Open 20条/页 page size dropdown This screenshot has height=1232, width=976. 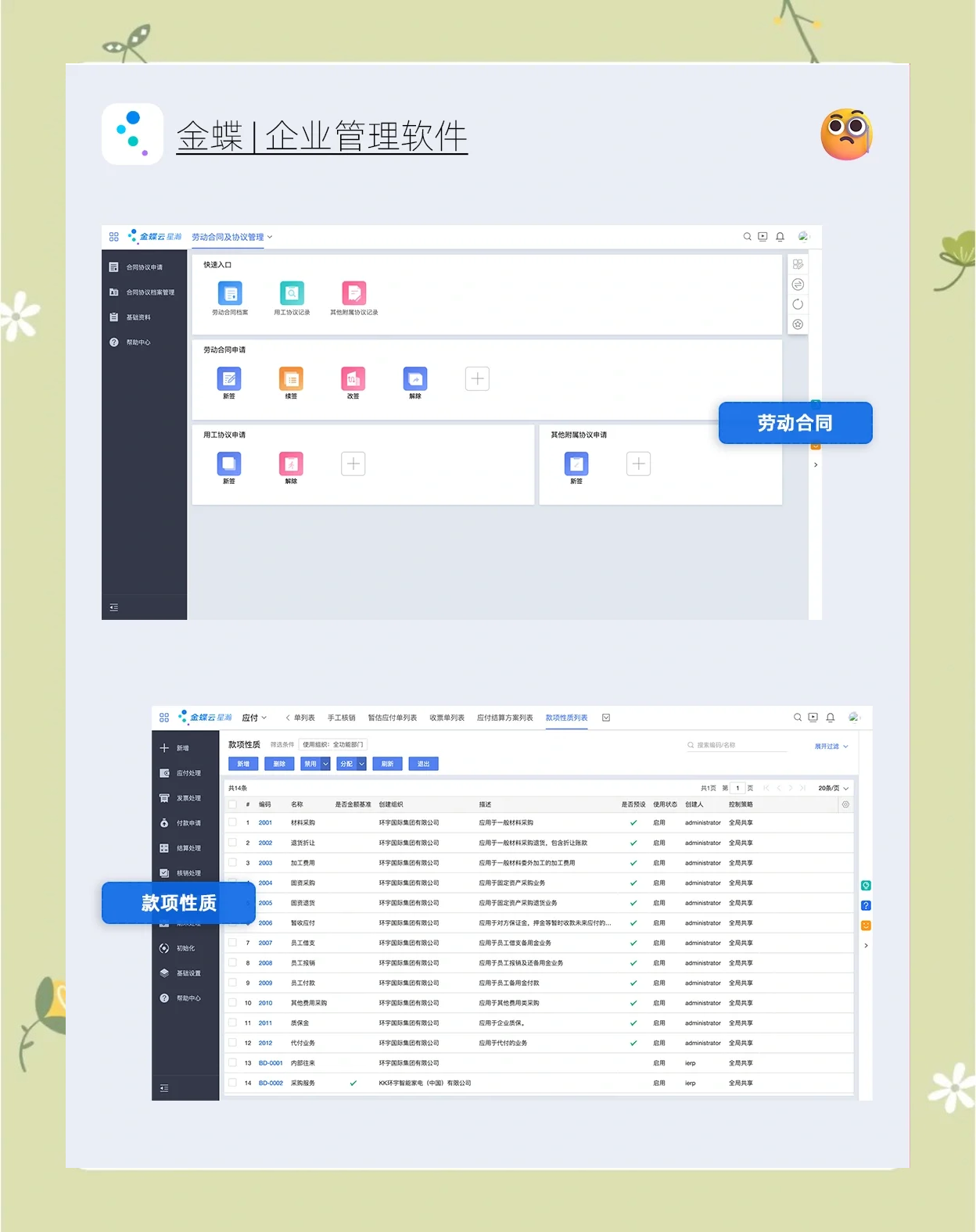pyautogui.click(x=833, y=788)
